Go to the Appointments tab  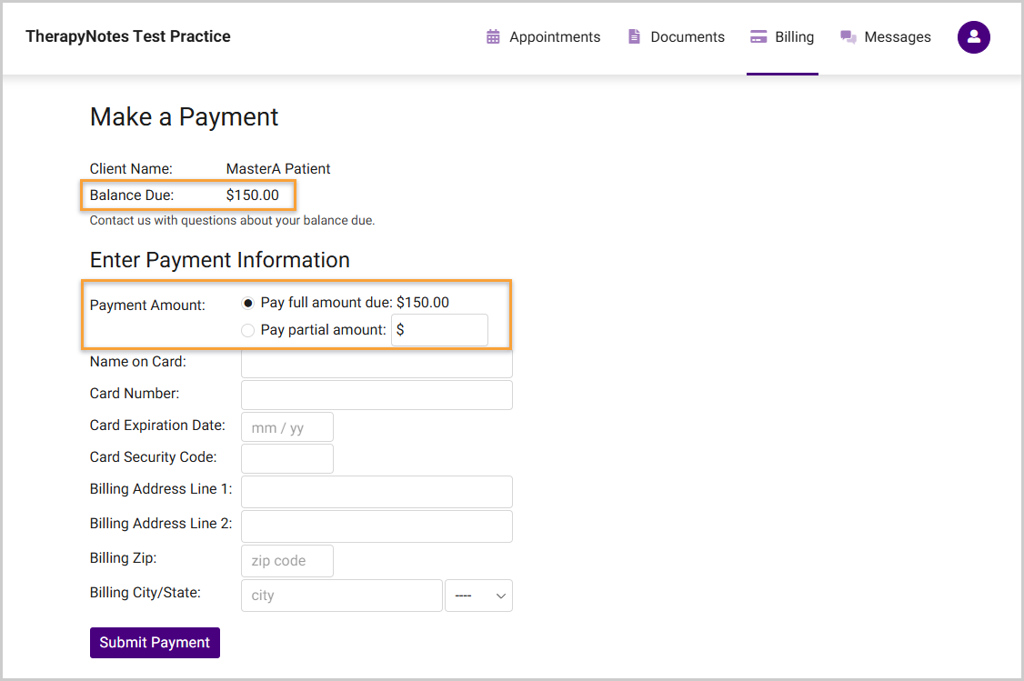tap(554, 37)
